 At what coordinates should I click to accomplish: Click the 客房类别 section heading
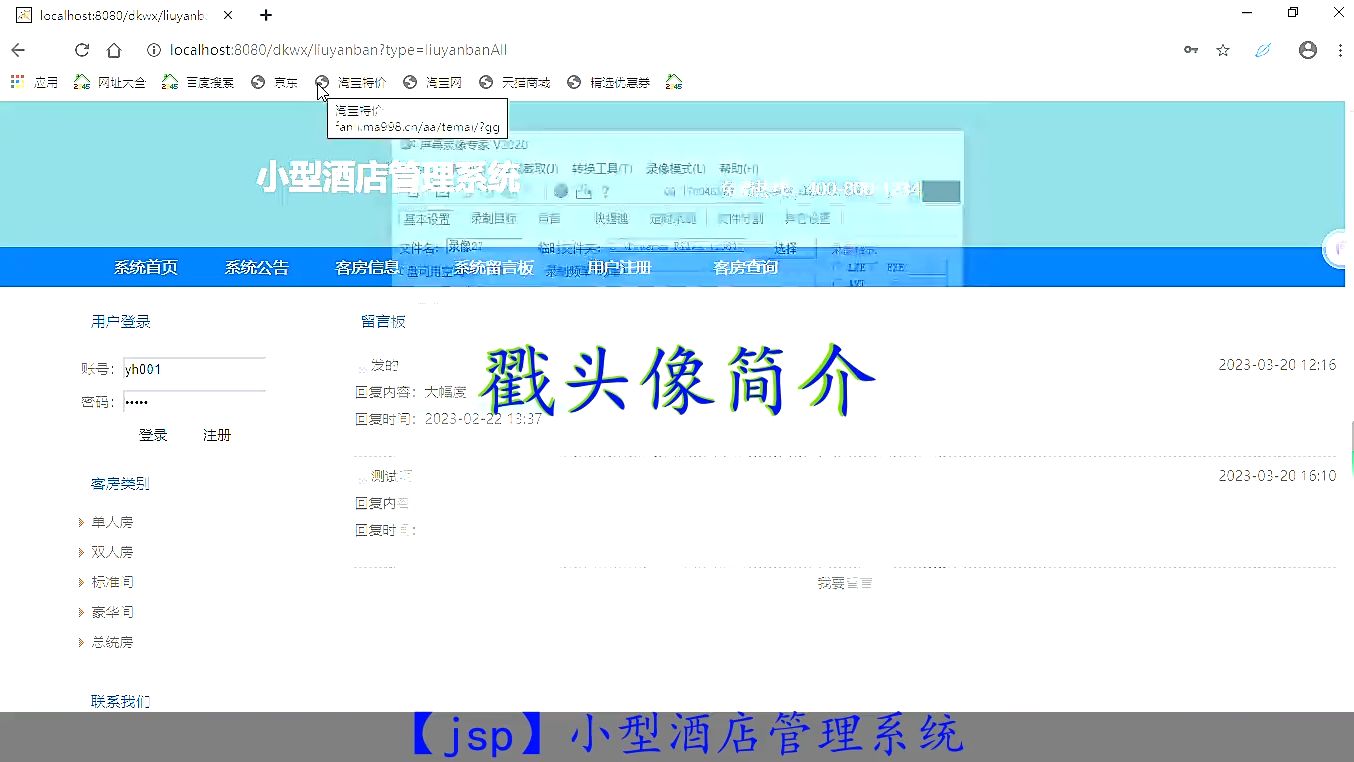click(120, 484)
